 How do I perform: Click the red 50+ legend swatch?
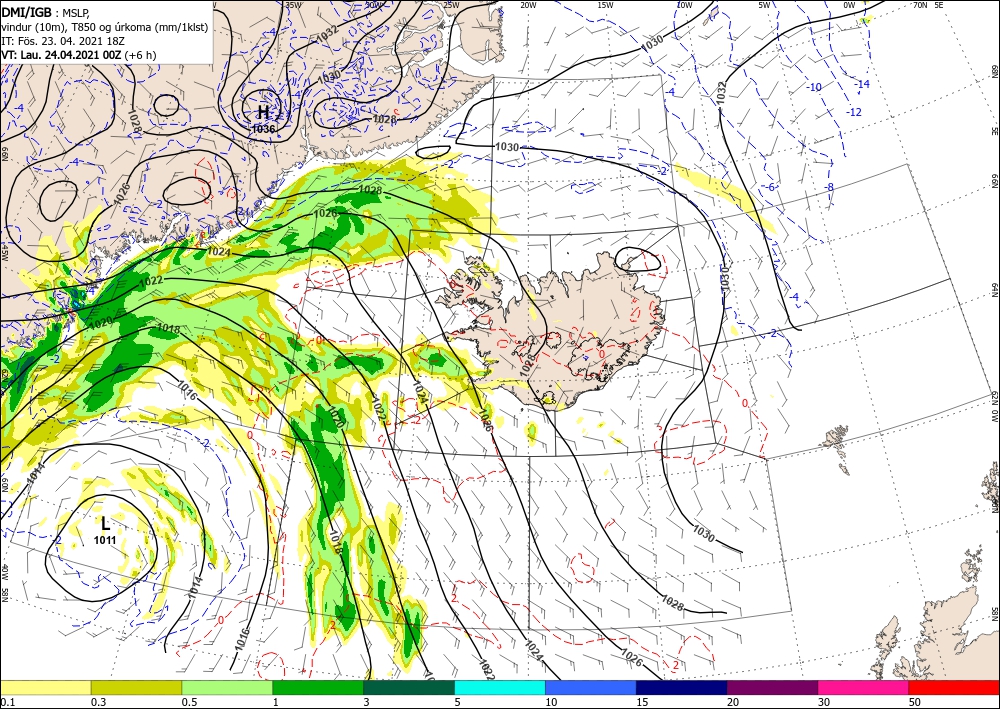click(954, 687)
